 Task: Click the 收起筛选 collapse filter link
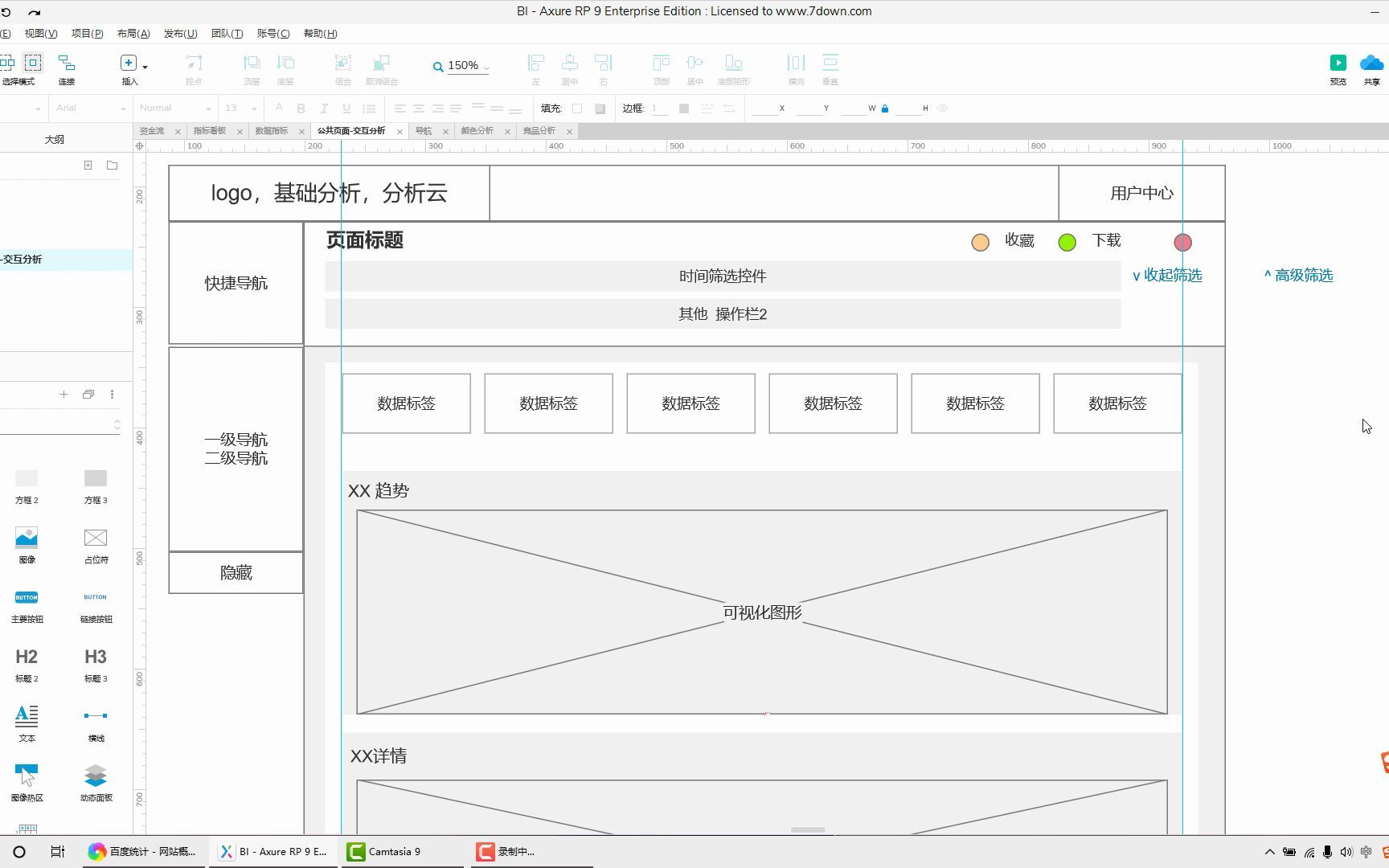pos(1167,276)
